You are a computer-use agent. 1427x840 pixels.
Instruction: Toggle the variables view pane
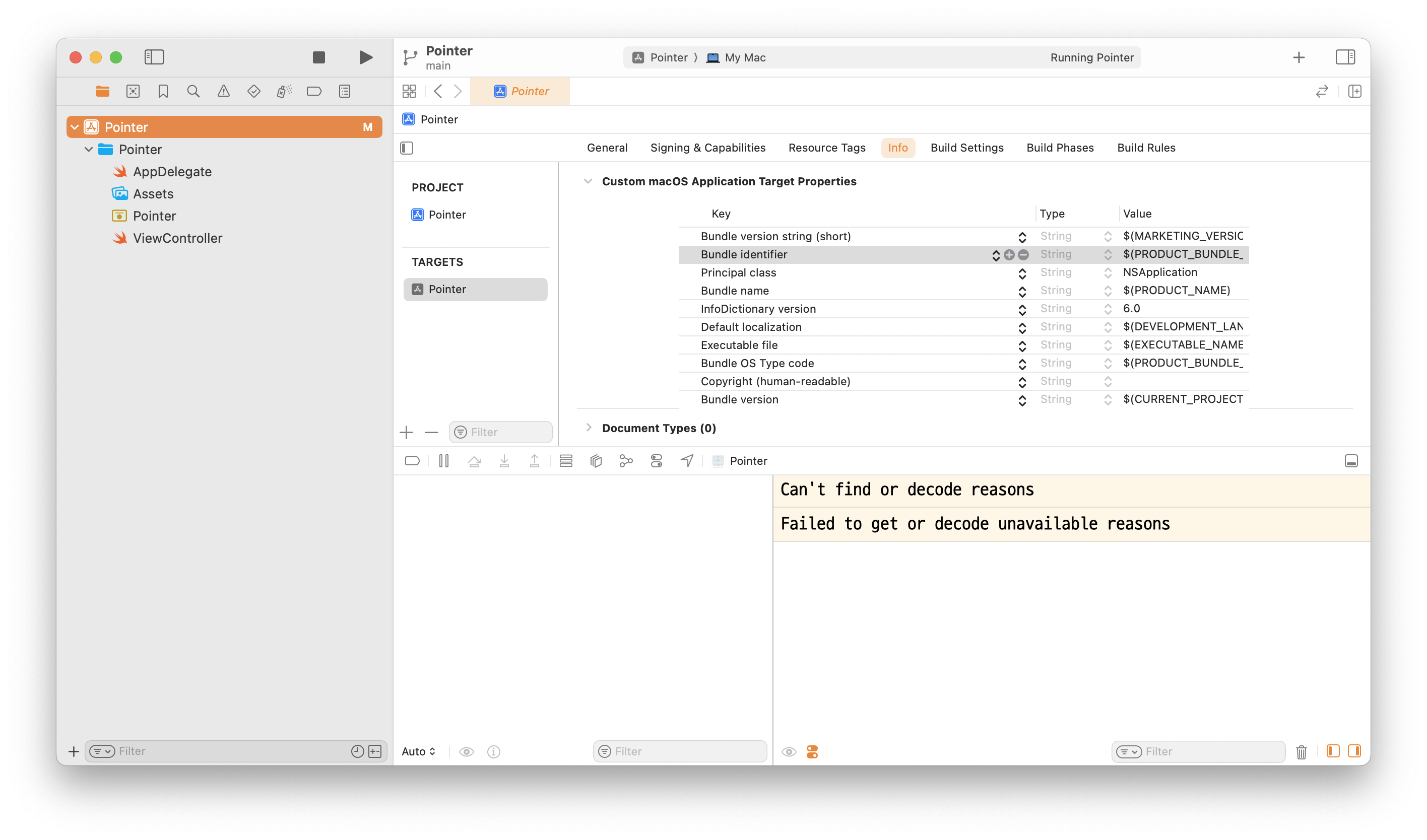click(1333, 751)
